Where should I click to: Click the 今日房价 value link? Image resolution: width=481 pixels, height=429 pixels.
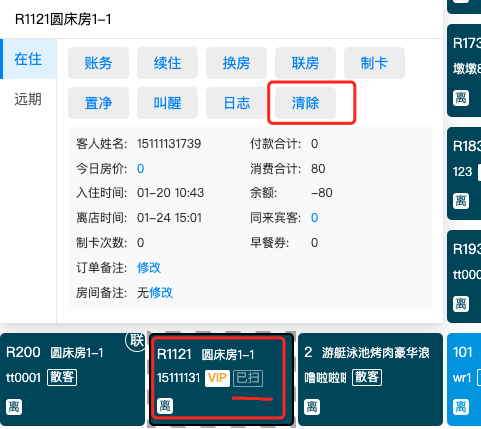coord(140,169)
